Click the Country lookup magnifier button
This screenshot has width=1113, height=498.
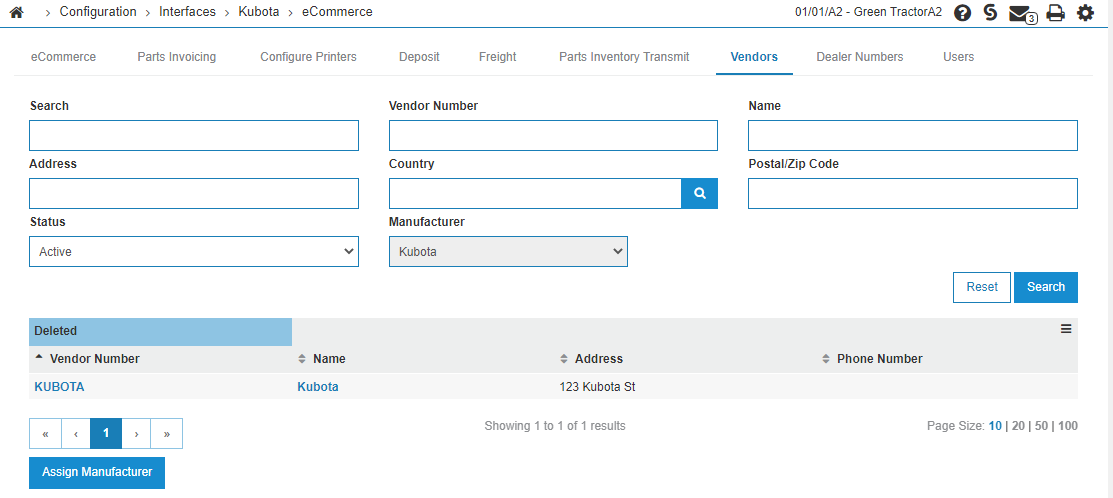[700, 194]
